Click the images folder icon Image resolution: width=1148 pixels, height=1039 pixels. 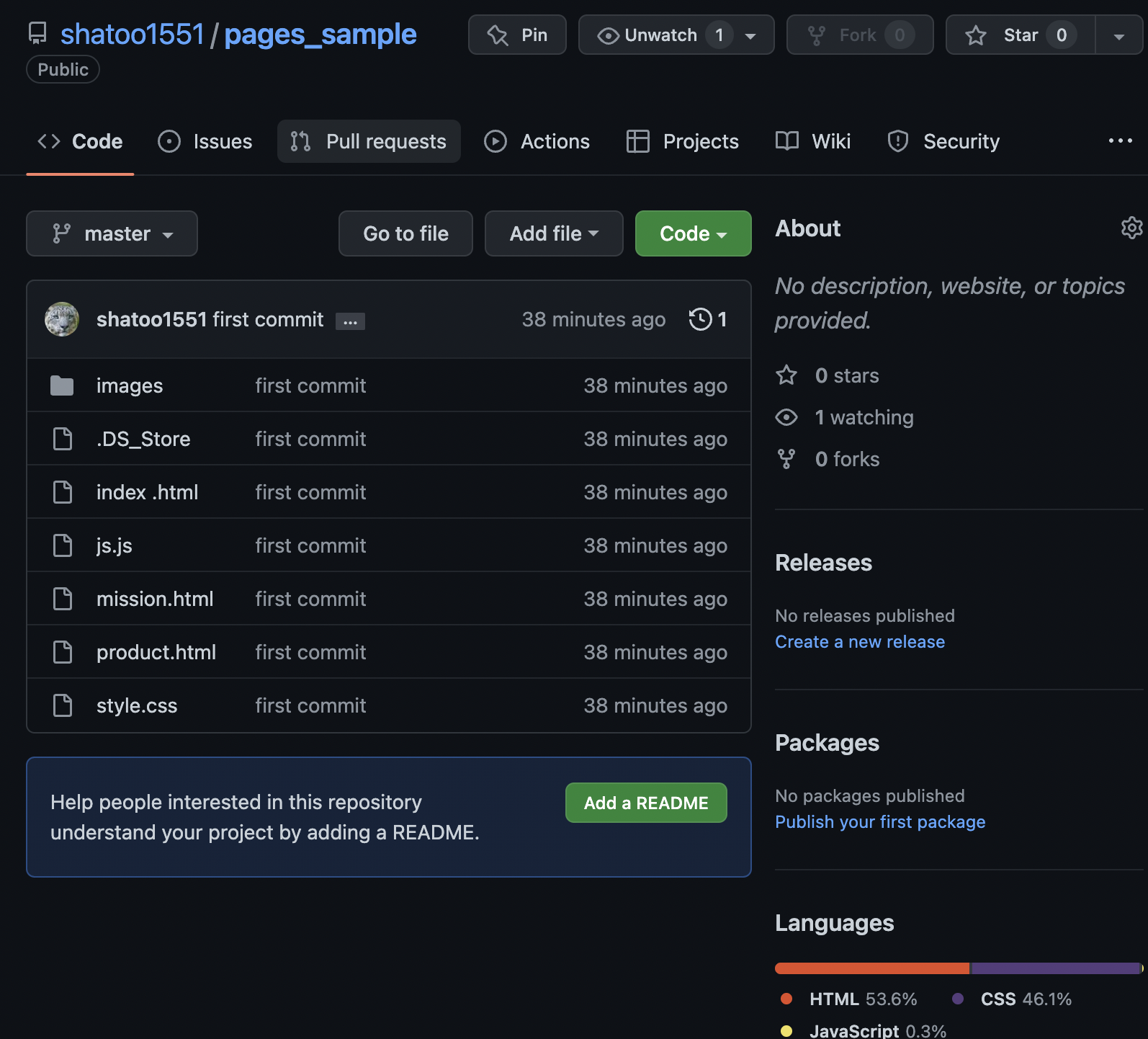(62, 385)
